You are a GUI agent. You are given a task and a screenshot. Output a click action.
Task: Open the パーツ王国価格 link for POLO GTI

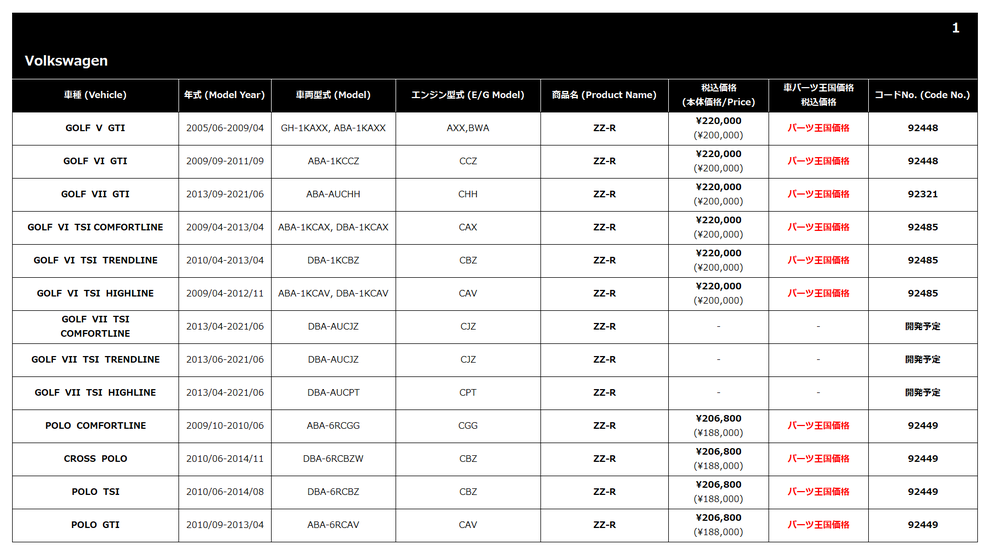coord(818,525)
